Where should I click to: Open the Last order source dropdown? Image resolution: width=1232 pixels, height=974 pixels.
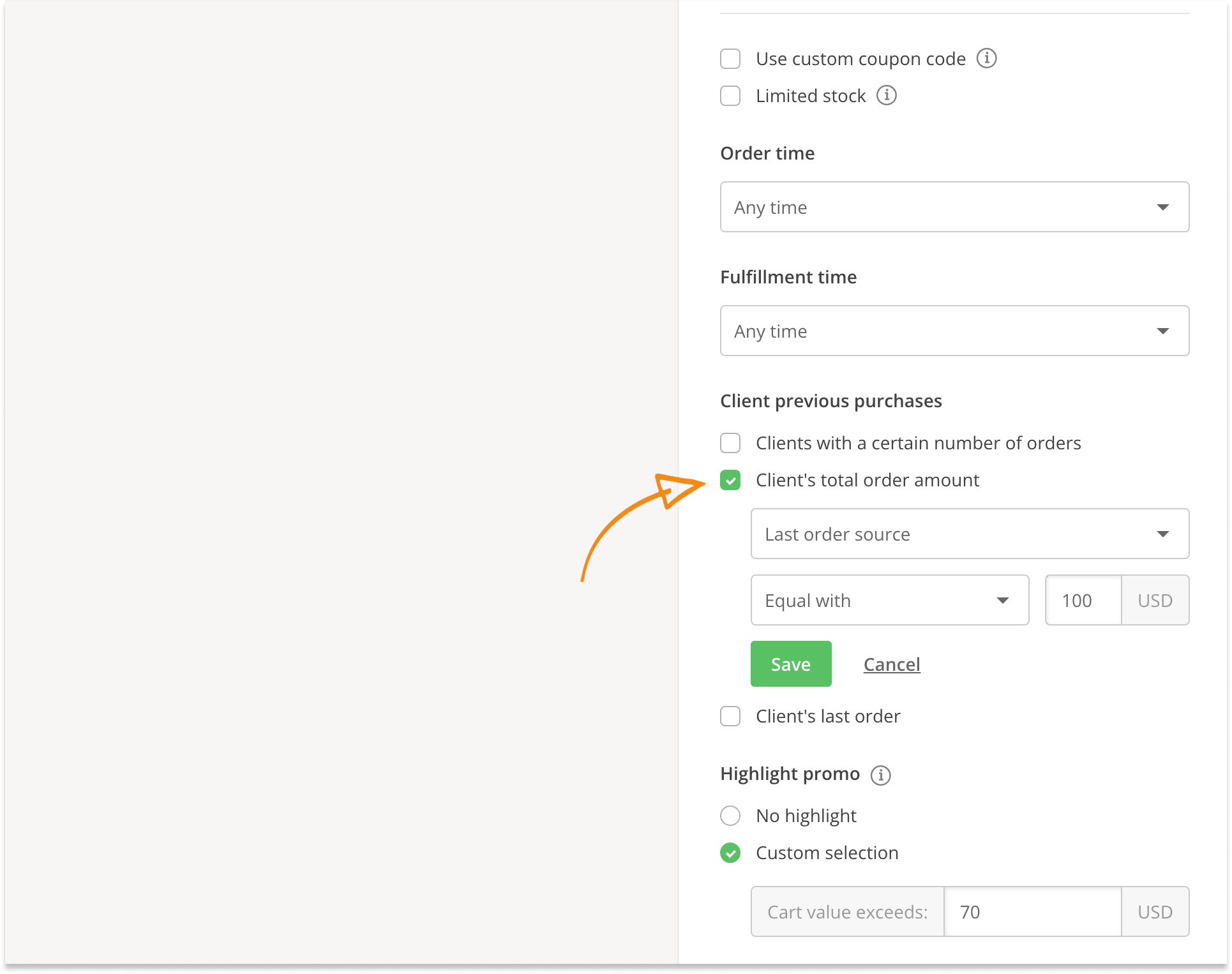click(970, 534)
